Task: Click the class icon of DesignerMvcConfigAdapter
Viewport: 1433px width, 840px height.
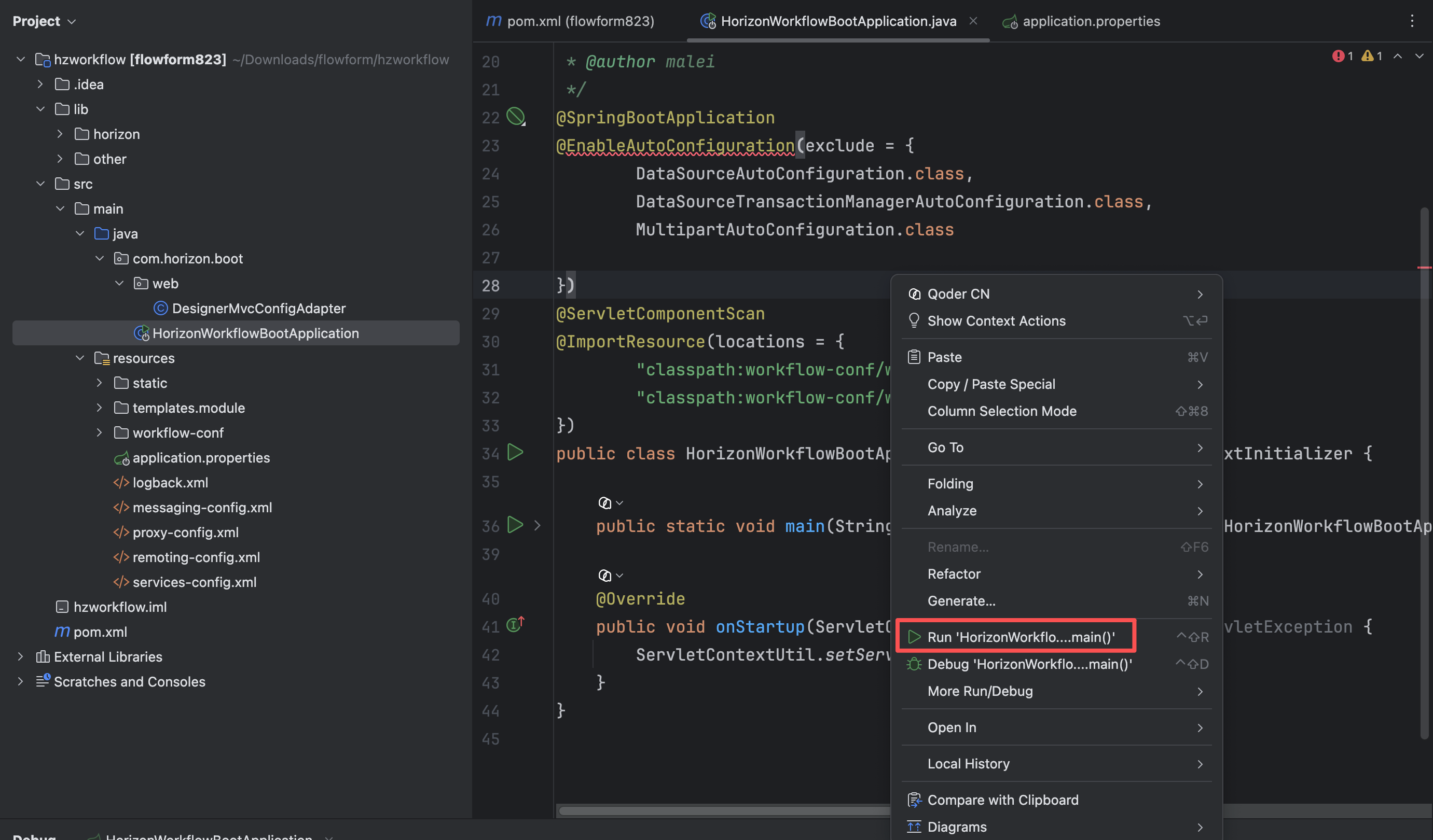Action: [160, 308]
